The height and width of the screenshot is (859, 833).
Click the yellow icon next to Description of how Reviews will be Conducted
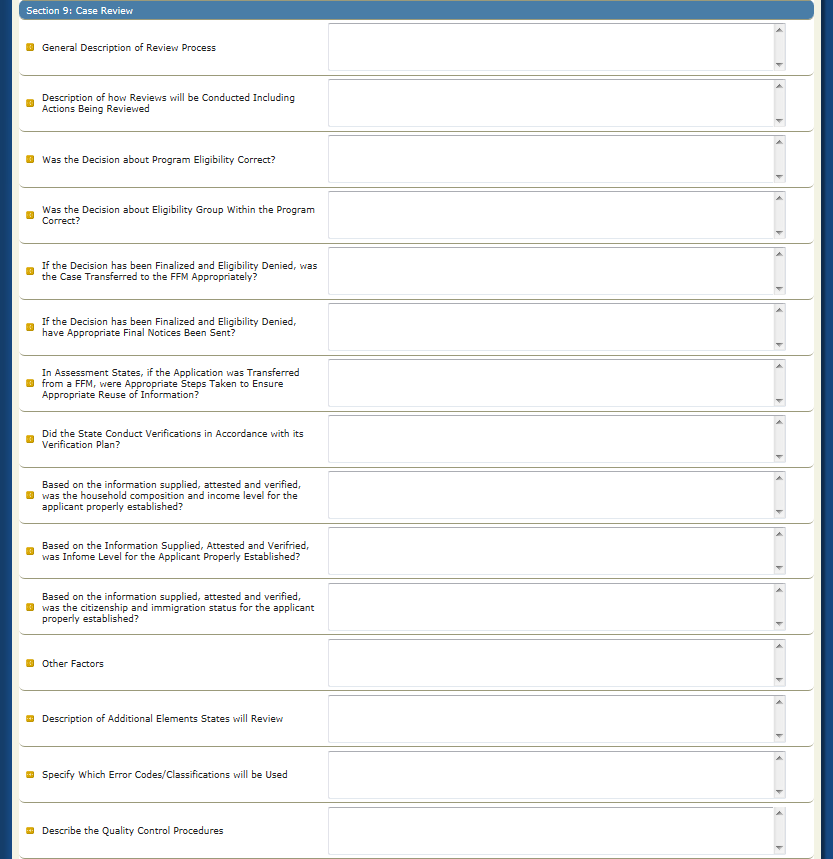pos(30,103)
